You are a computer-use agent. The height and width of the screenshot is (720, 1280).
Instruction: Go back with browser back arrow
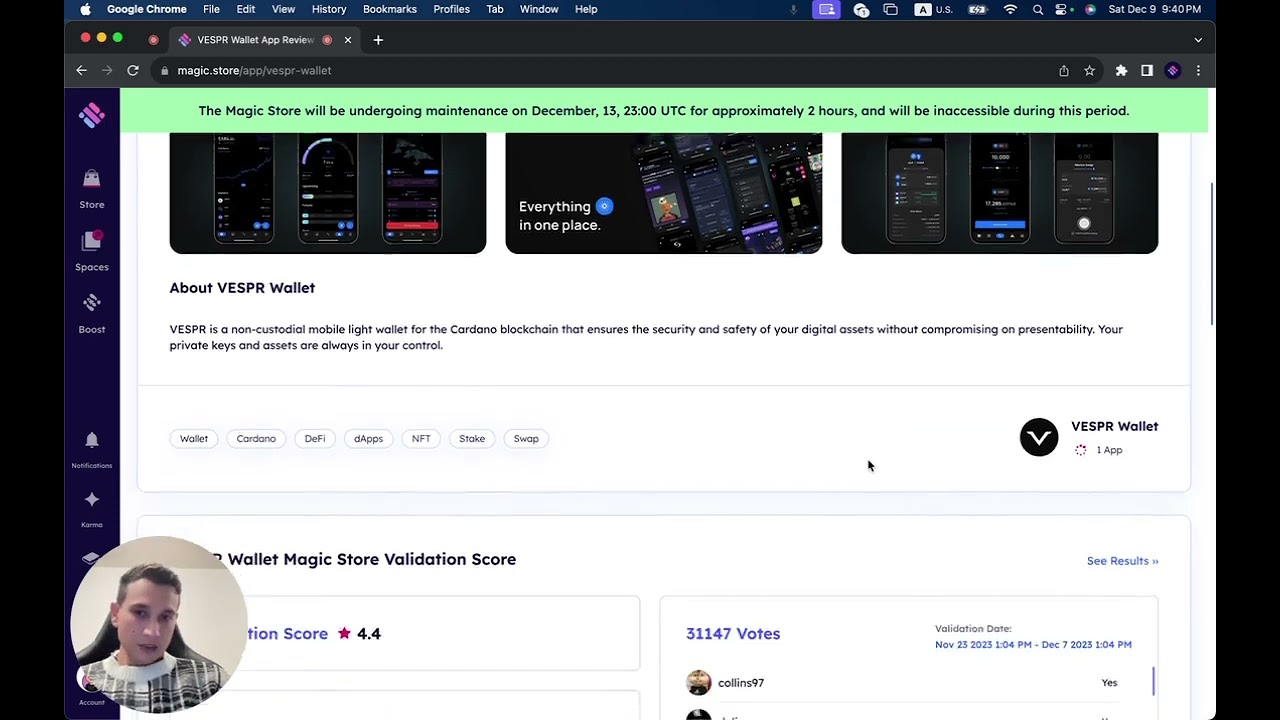tap(82, 70)
